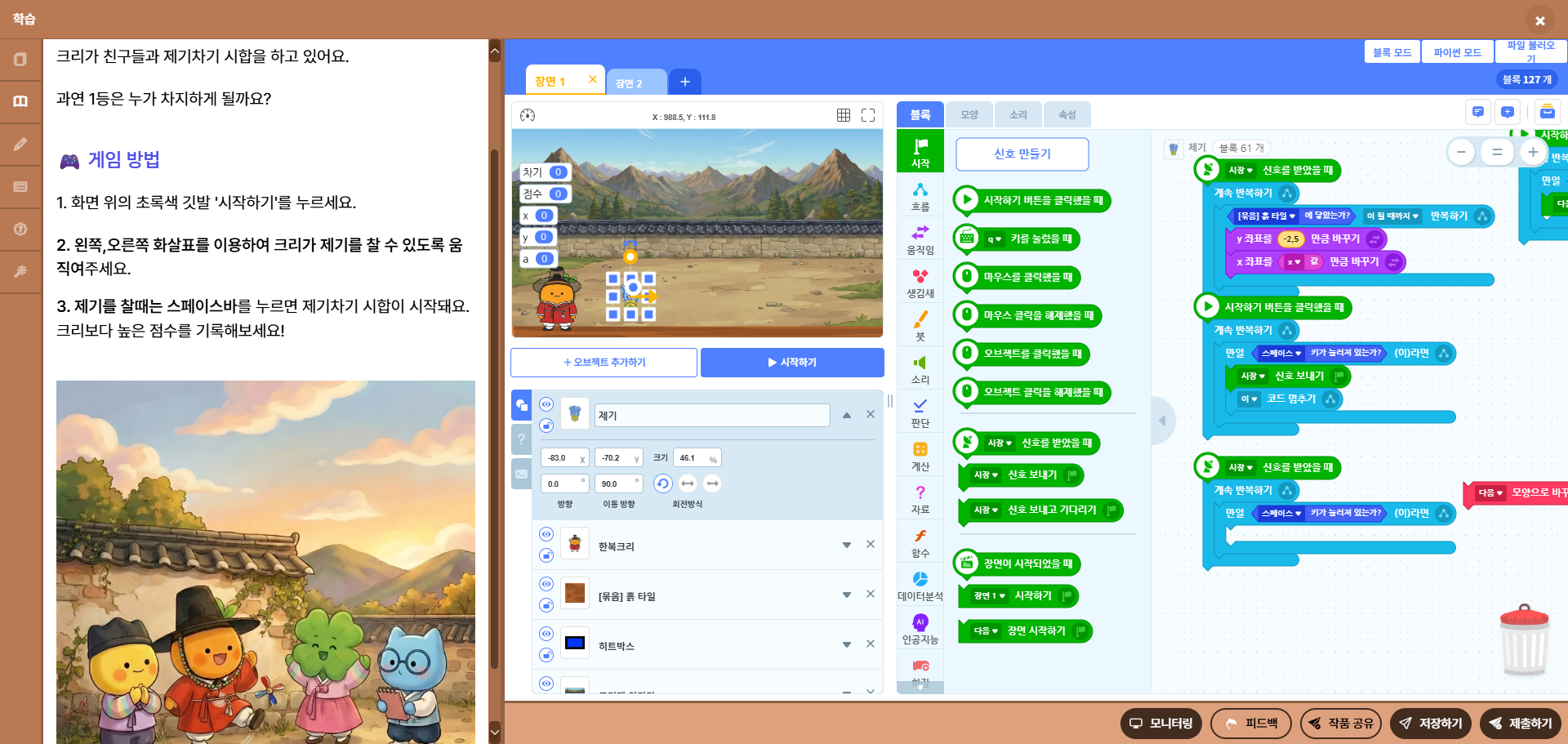The height and width of the screenshot is (744, 1568).
Task: Click the workspace trash can
Action: tap(1524, 641)
